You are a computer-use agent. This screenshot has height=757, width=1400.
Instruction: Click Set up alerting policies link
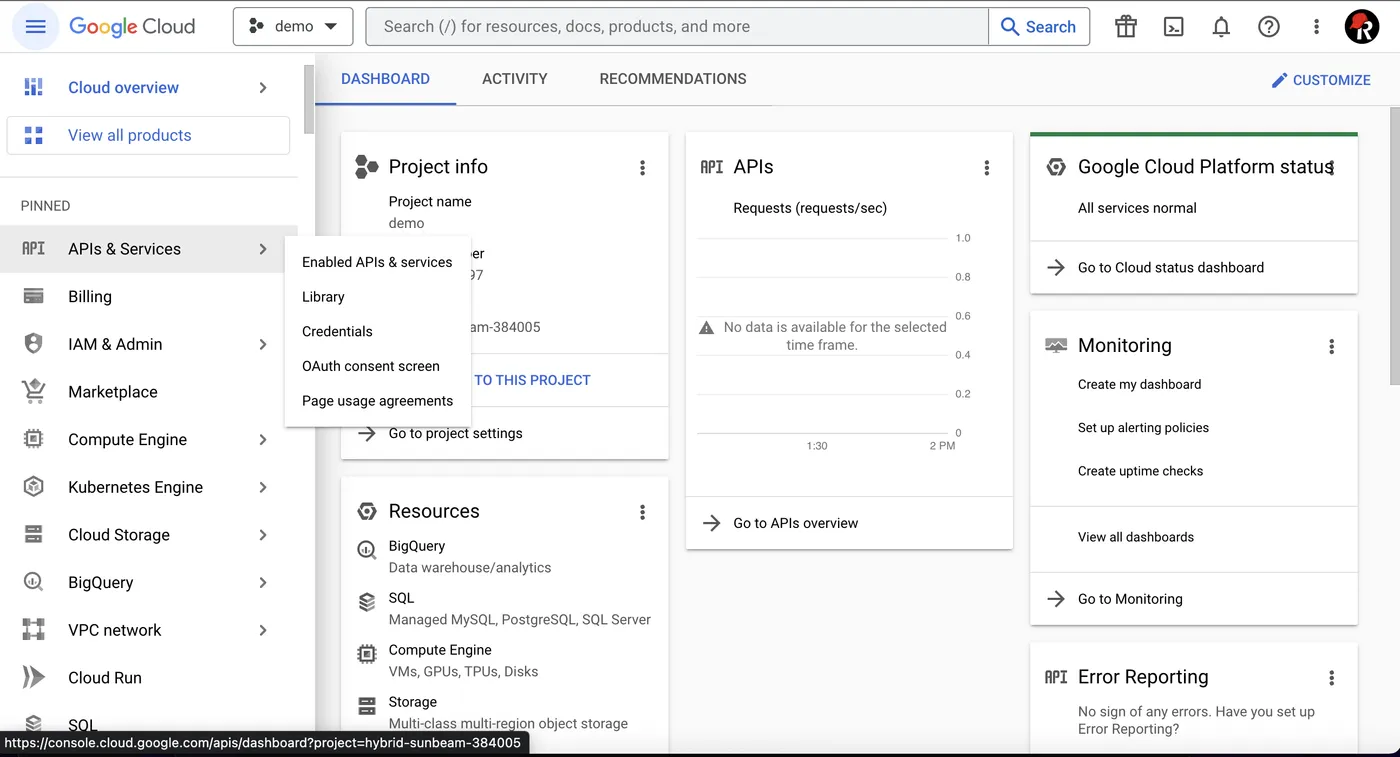tap(1143, 428)
